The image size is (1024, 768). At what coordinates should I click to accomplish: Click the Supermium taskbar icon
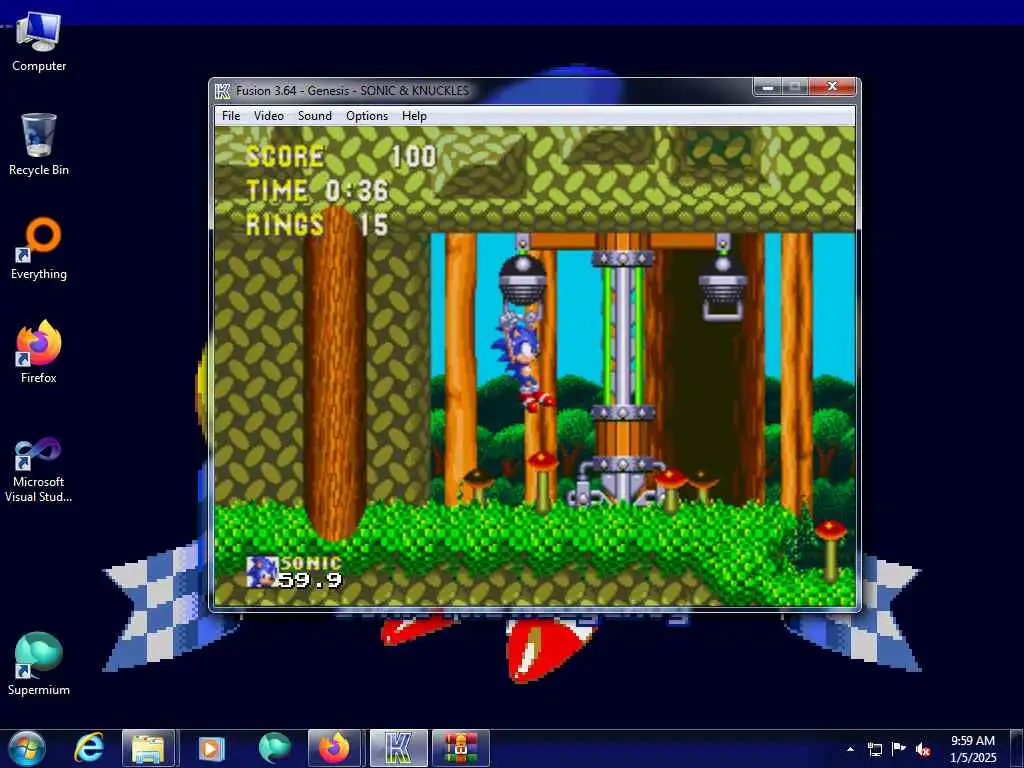274,748
